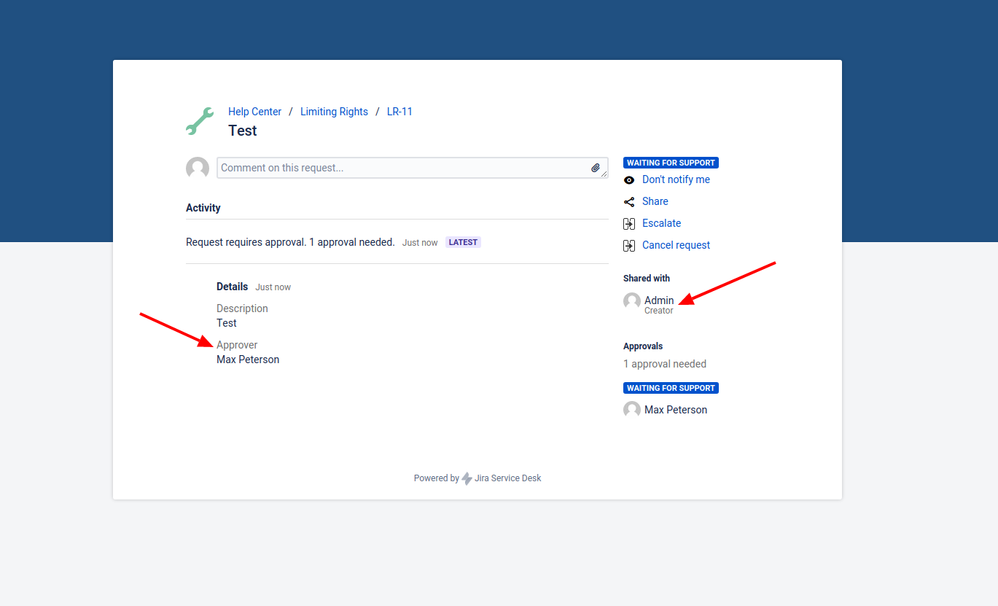The width and height of the screenshot is (998, 606).
Task: Click the icon next to Cancel request
Action: coord(629,246)
